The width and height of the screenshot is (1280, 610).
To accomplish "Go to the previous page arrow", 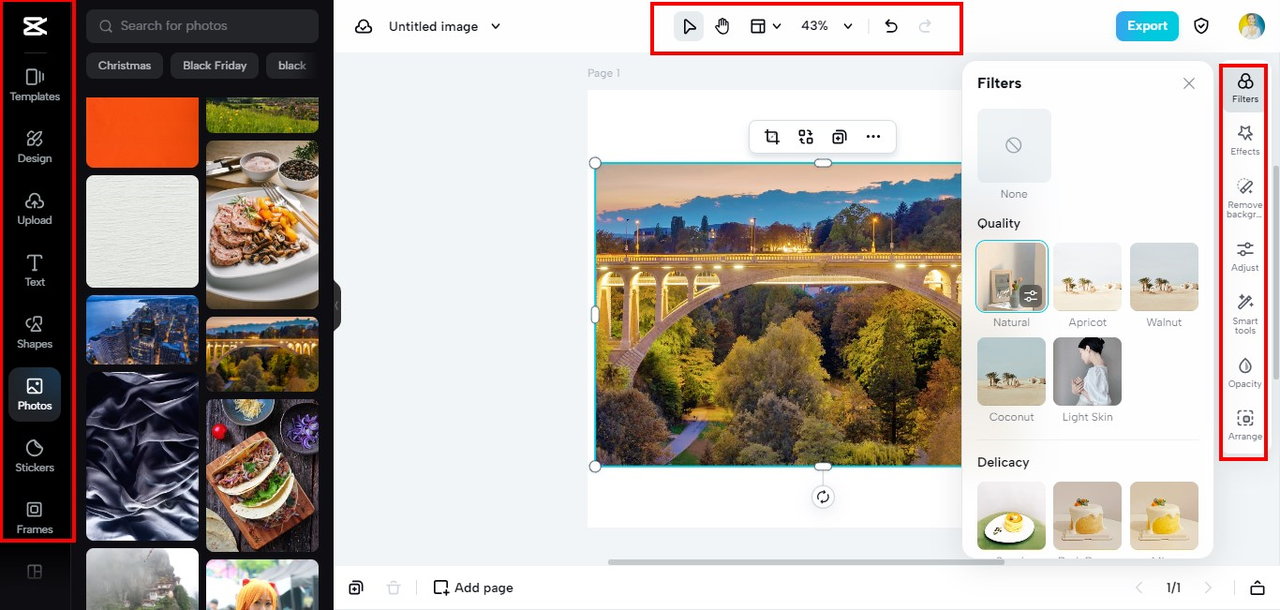I will pos(1137,588).
